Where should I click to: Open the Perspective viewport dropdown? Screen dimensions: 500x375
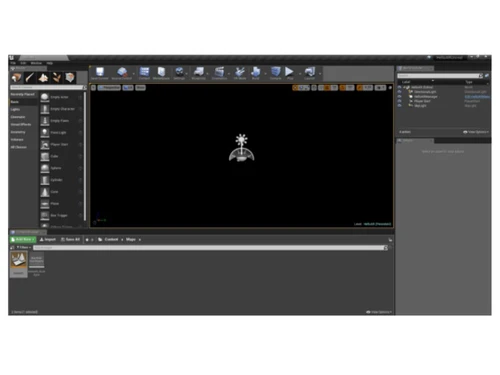pos(109,88)
